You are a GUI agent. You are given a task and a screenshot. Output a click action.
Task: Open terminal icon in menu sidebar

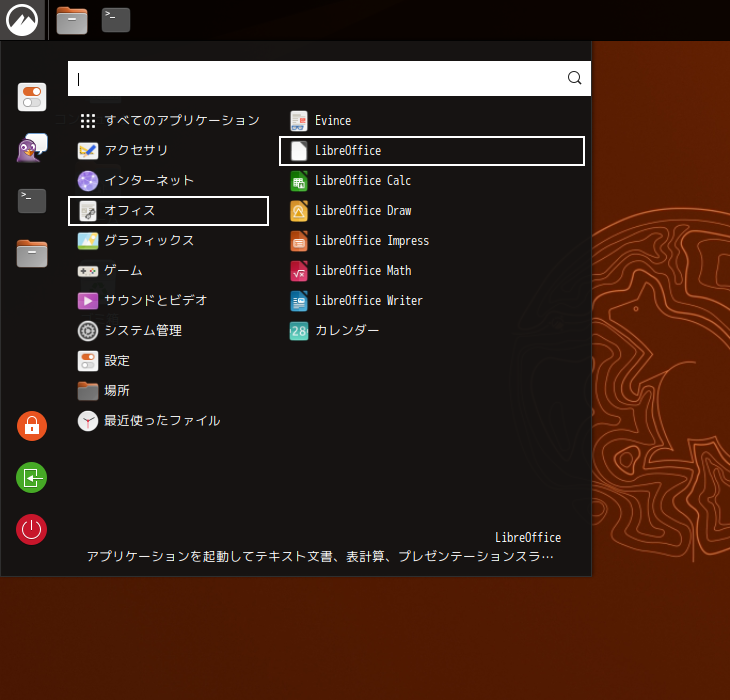coord(32,201)
